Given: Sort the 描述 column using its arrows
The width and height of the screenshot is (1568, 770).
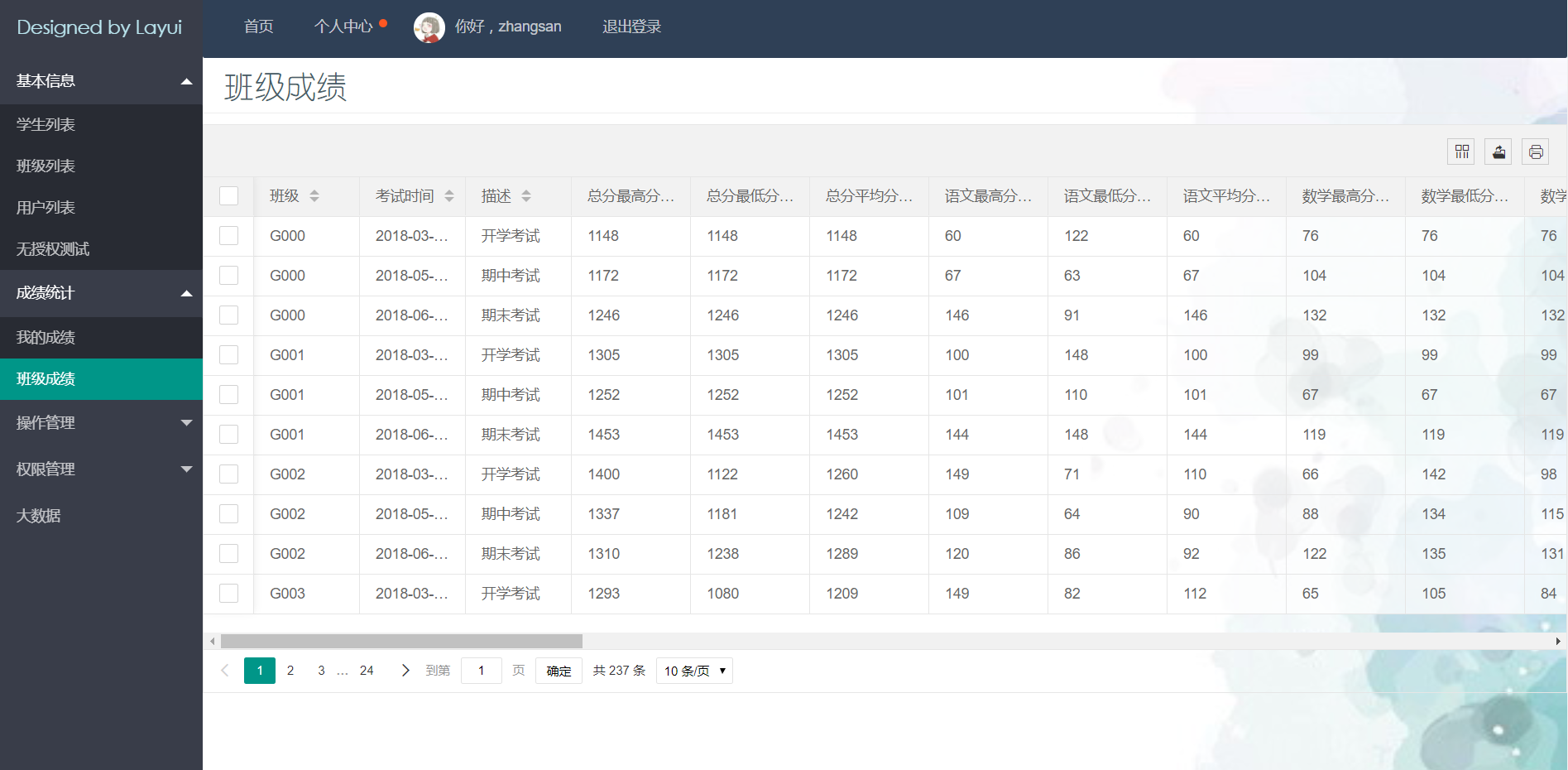Looking at the screenshot, I should click(526, 196).
